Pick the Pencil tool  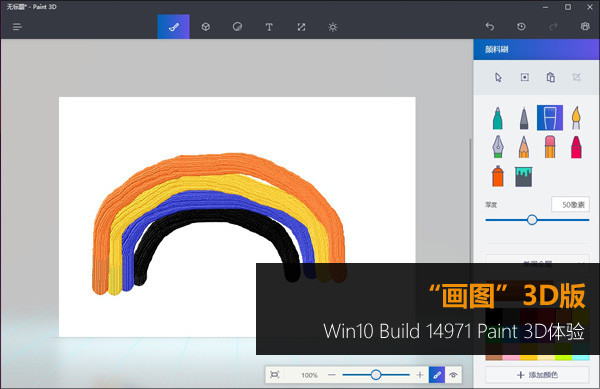click(x=524, y=147)
